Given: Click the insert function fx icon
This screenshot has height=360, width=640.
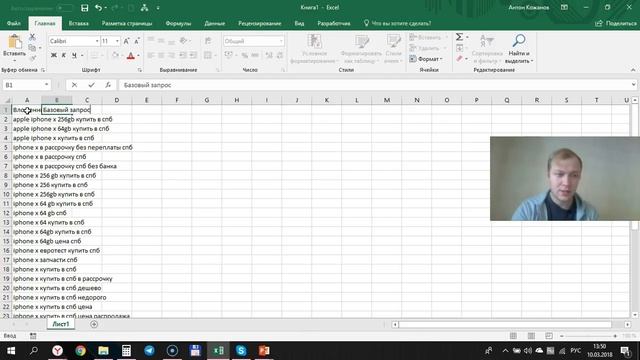Looking at the screenshot, I should 108,85.
